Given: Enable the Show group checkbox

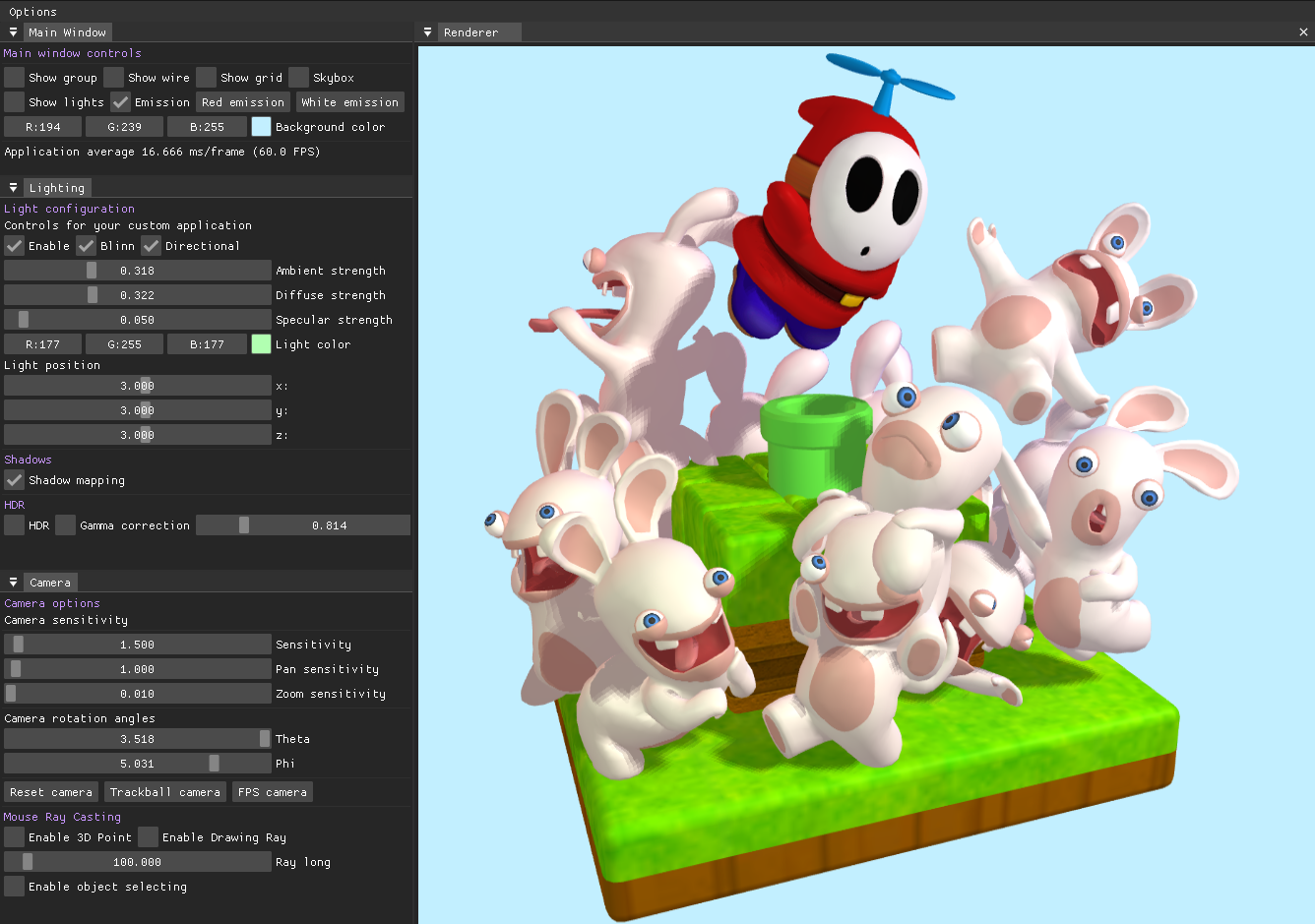Looking at the screenshot, I should point(14,78).
